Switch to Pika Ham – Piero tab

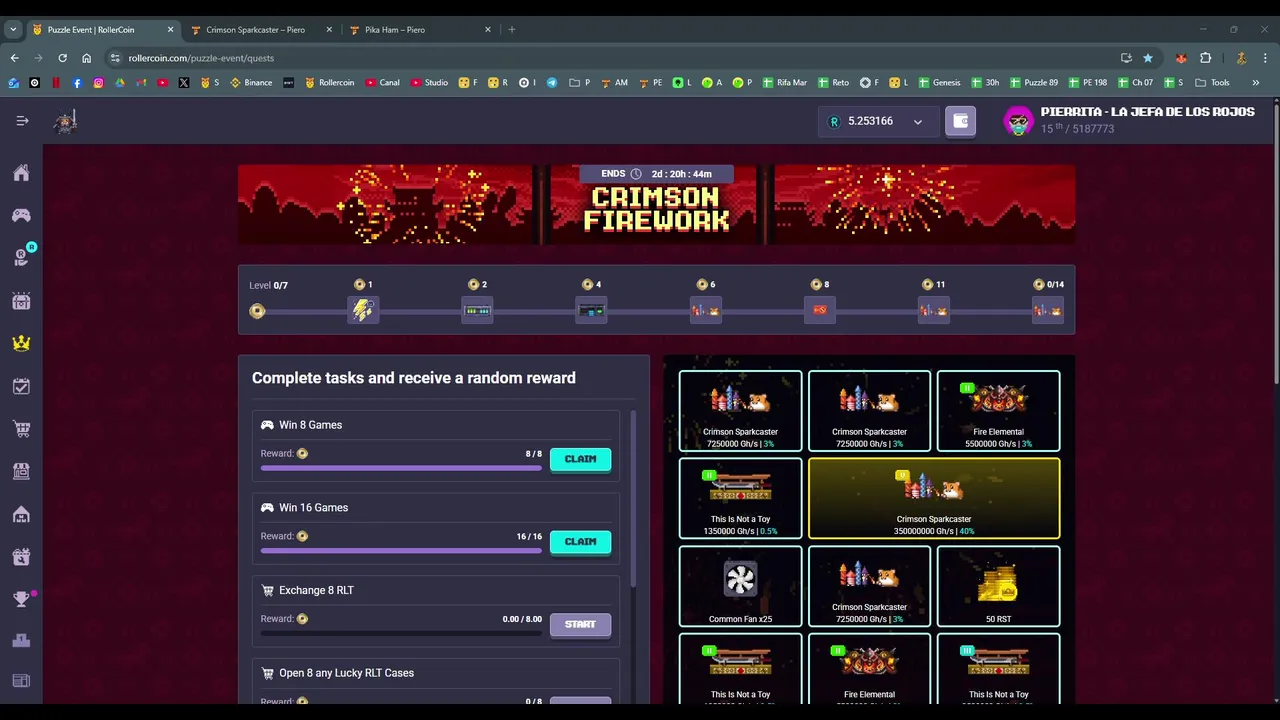(395, 30)
